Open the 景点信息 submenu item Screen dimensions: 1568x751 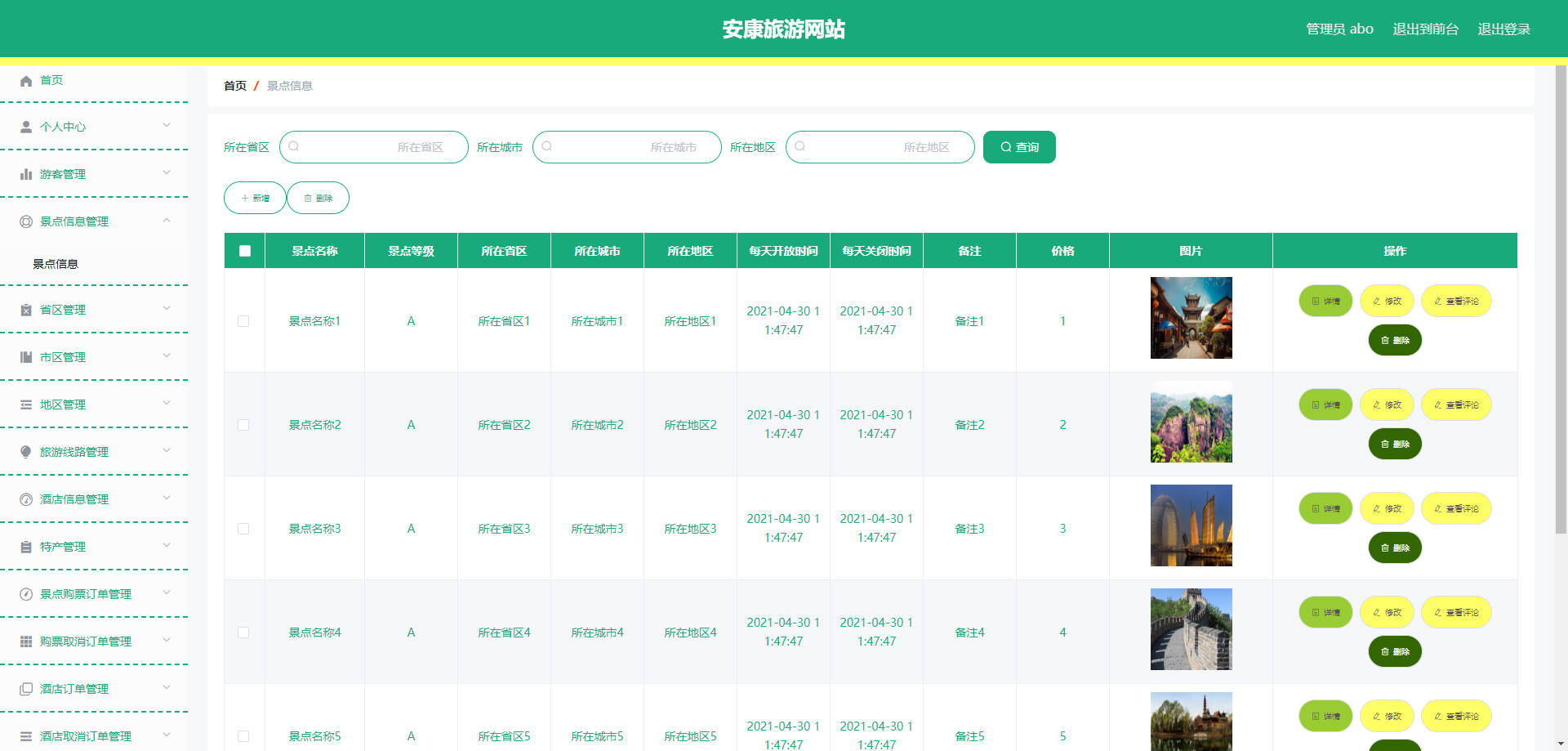point(94,264)
